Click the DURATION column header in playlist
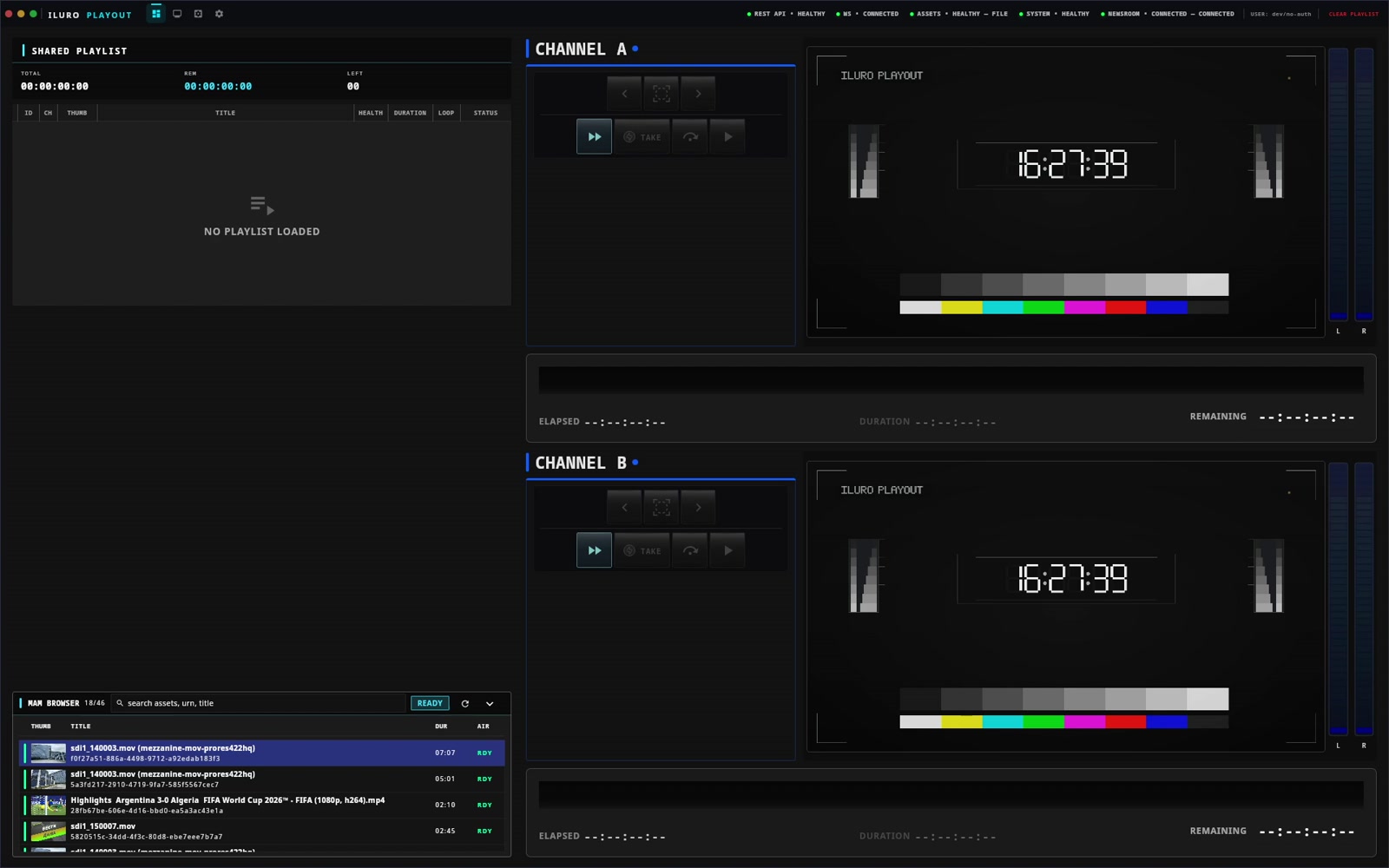The height and width of the screenshot is (868, 1389). point(410,113)
